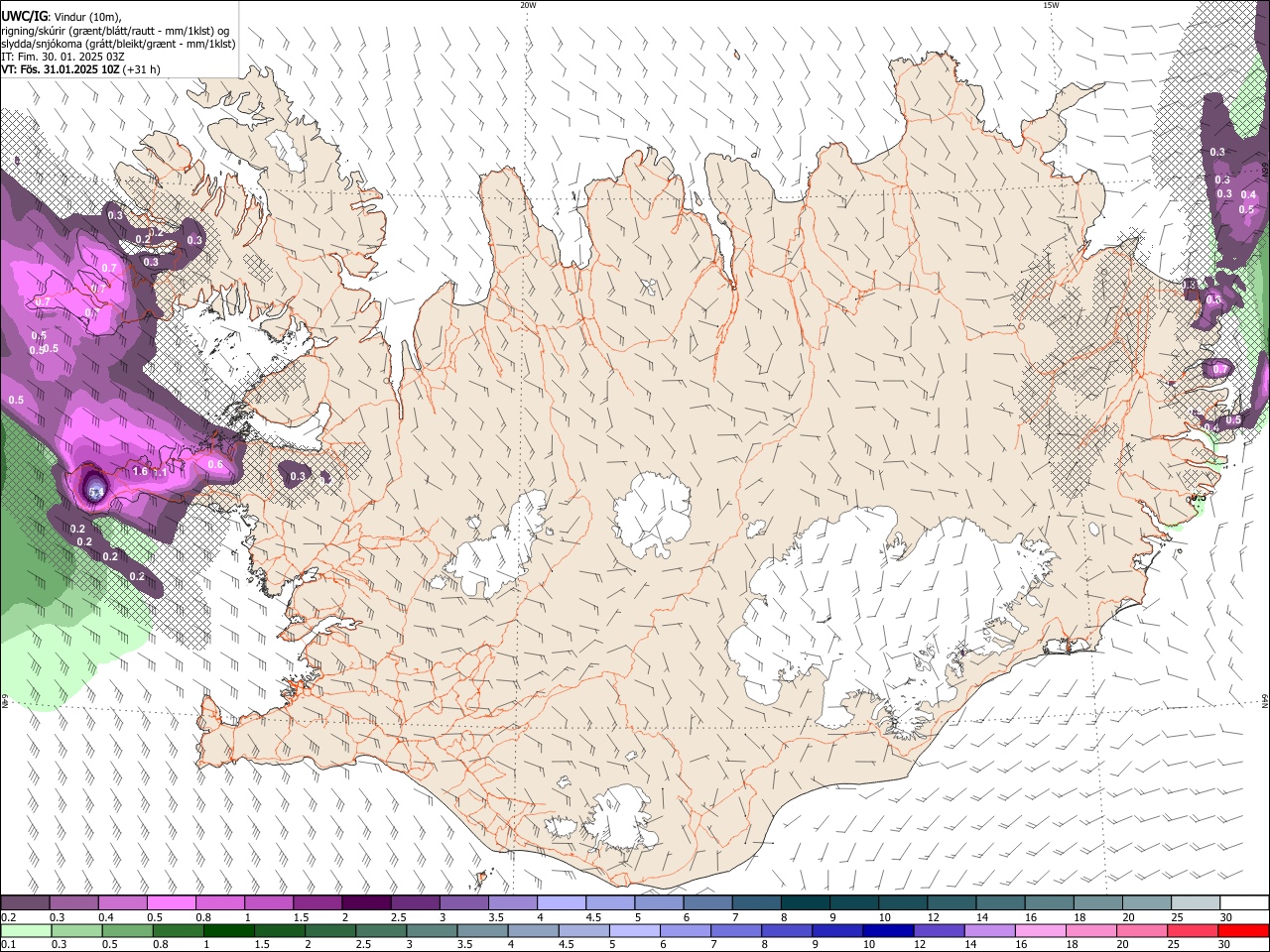
Task: Click the '64N' latitude label on the left edge
Action: [5, 701]
